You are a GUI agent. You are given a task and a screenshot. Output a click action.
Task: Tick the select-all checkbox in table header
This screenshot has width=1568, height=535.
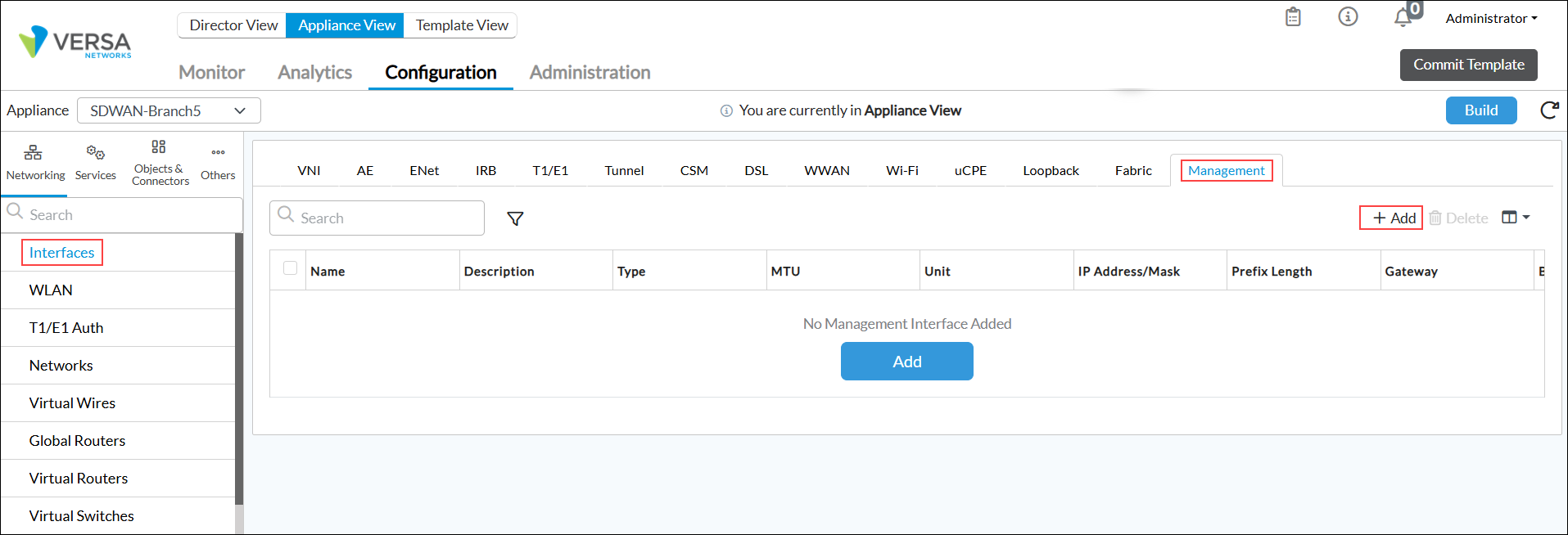[x=290, y=268]
